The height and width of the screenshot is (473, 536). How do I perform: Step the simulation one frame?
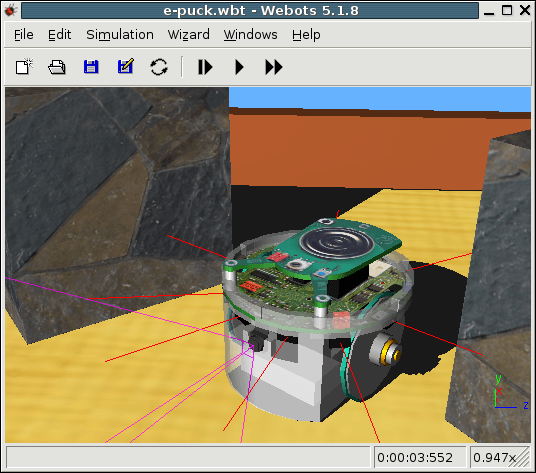[x=205, y=67]
